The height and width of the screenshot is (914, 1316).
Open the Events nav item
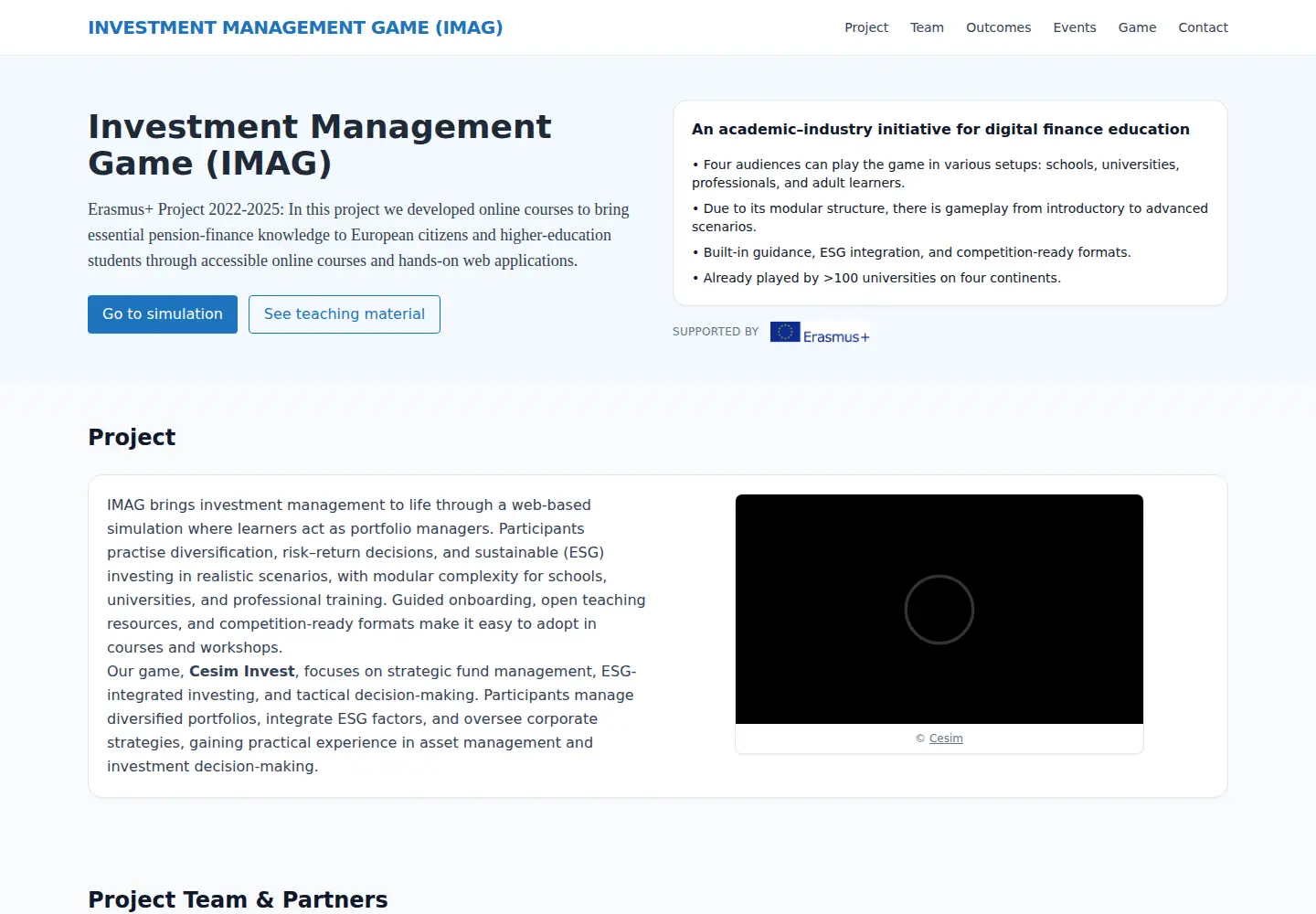[1075, 27]
